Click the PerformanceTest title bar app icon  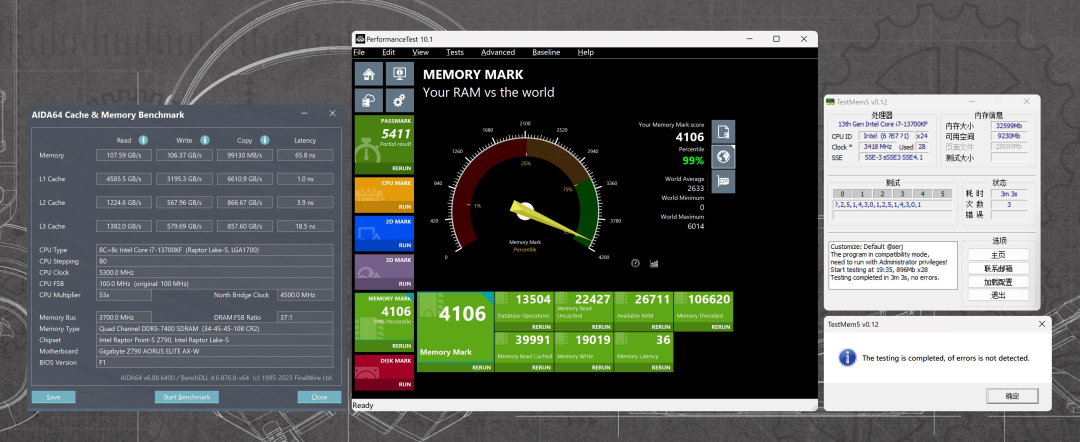(x=360, y=39)
